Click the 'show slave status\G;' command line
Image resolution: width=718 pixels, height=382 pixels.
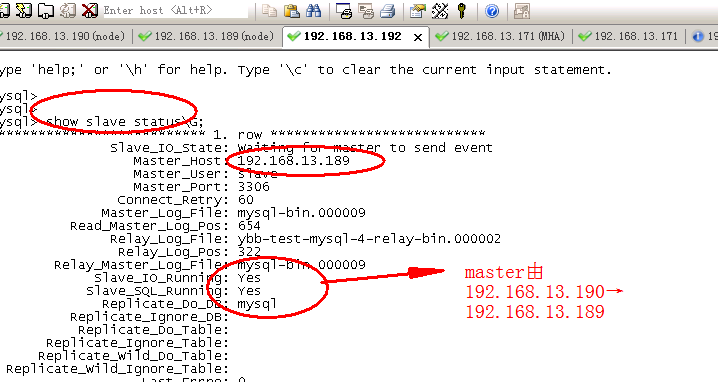[125, 122]
